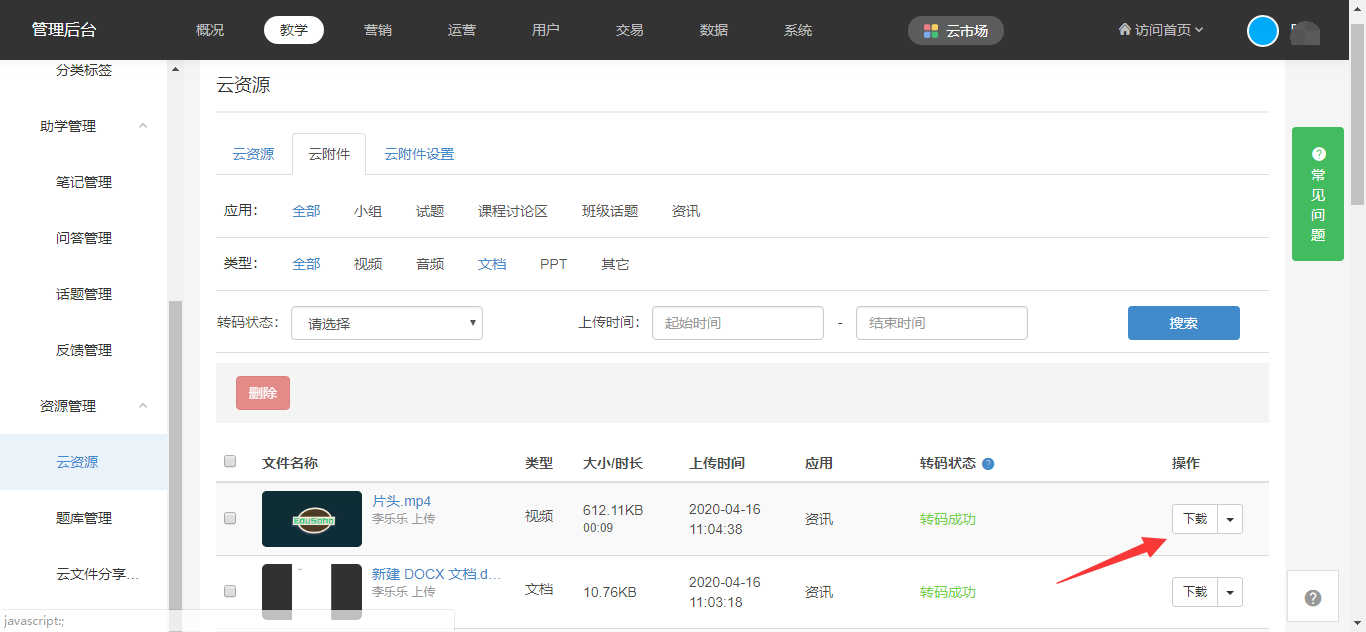Click the blue user avatar icon
This screenshot has width=1366, height=632.
(1263, 31)
